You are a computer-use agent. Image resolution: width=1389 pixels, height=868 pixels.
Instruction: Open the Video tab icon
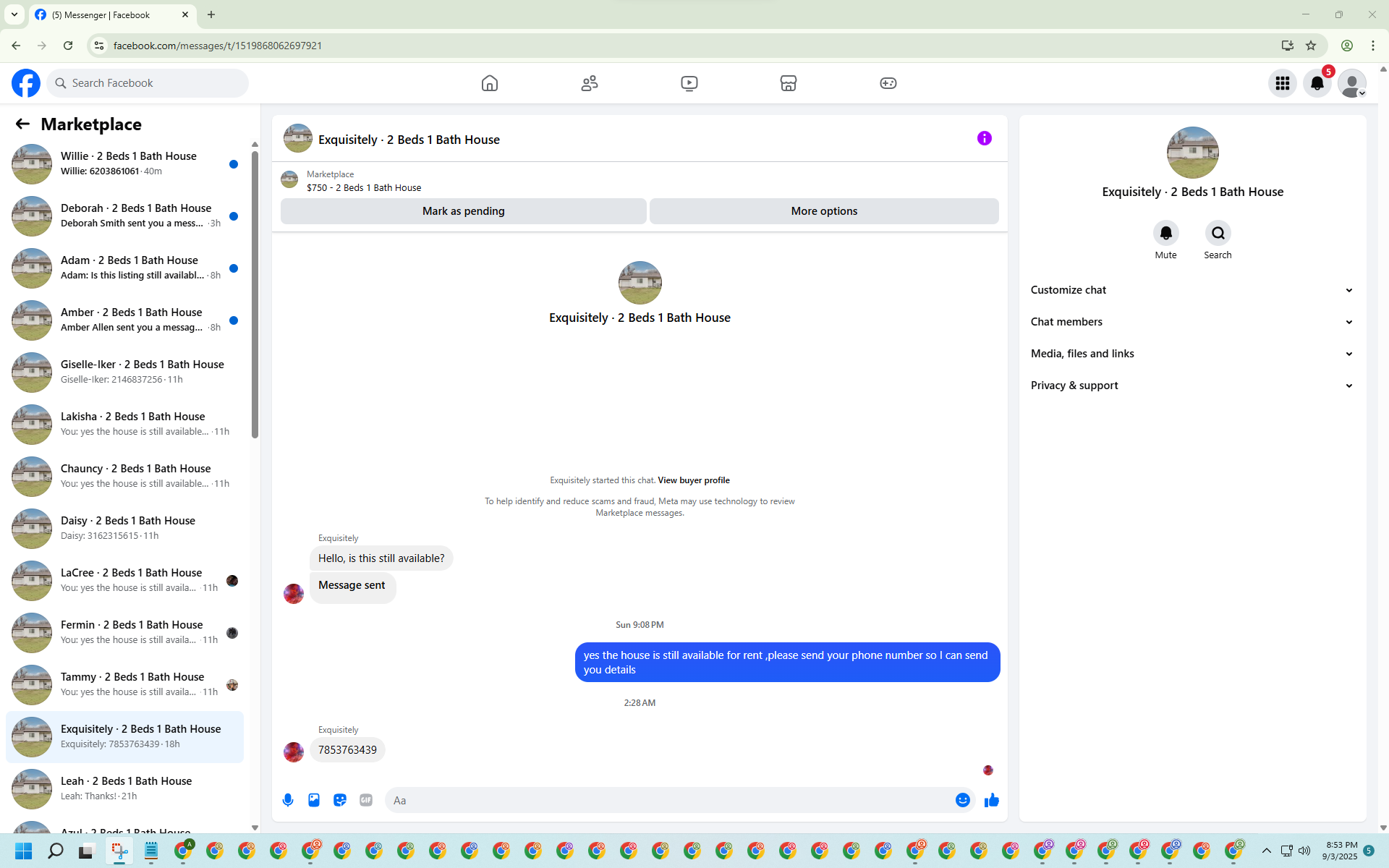click(689, 83)
